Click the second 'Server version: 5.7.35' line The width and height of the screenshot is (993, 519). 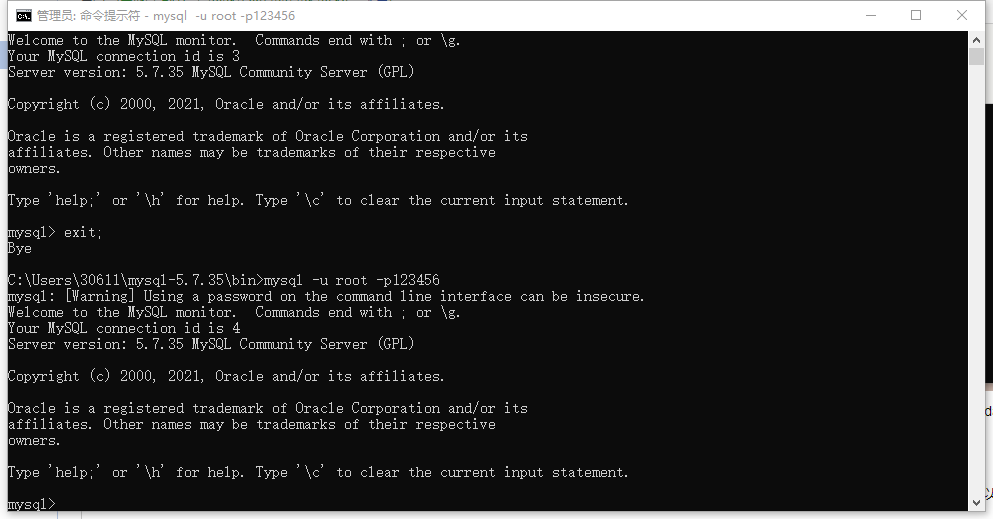211,344
